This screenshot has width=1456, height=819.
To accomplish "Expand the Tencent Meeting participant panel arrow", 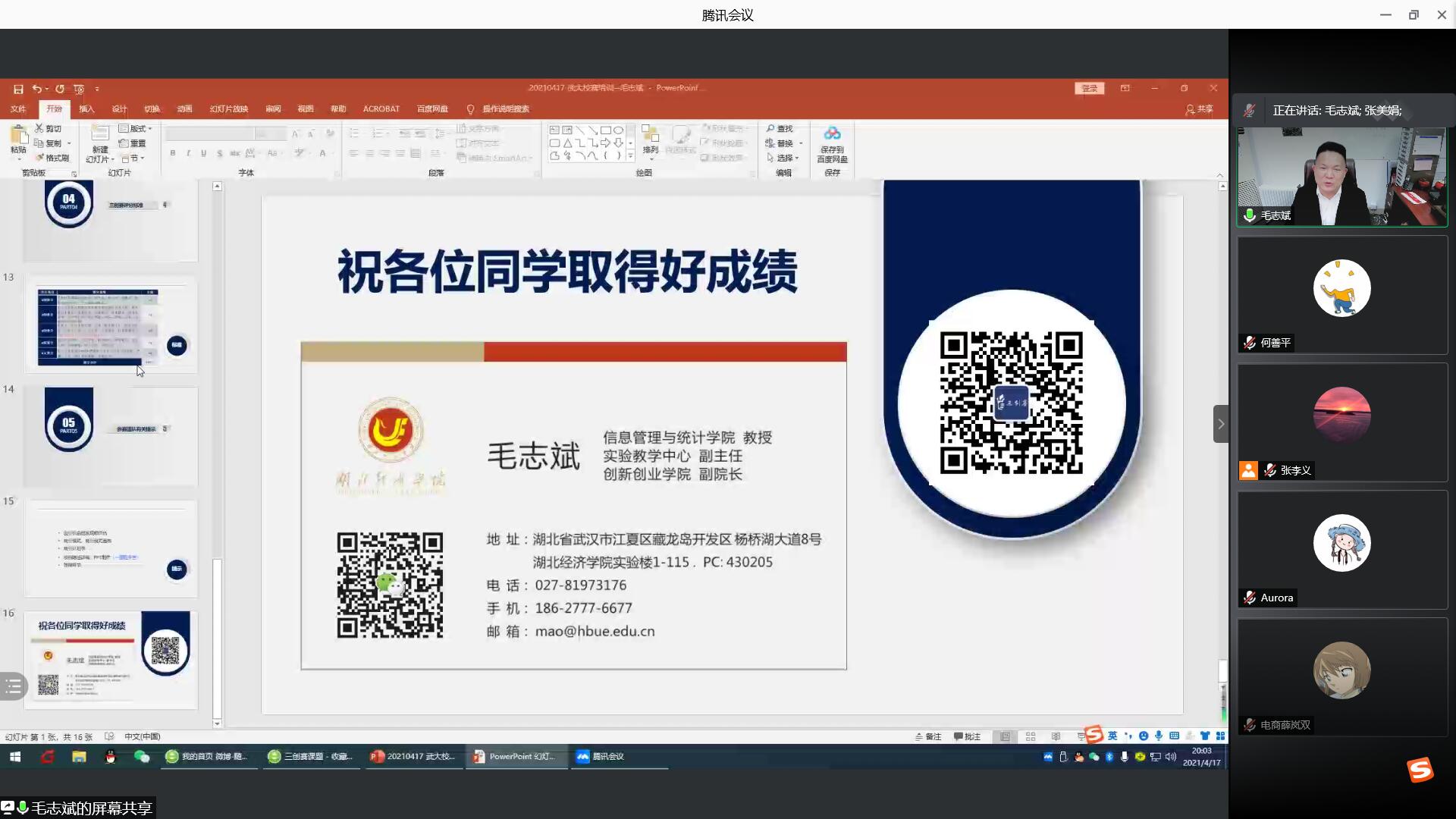I will (x=1220, y=424).
